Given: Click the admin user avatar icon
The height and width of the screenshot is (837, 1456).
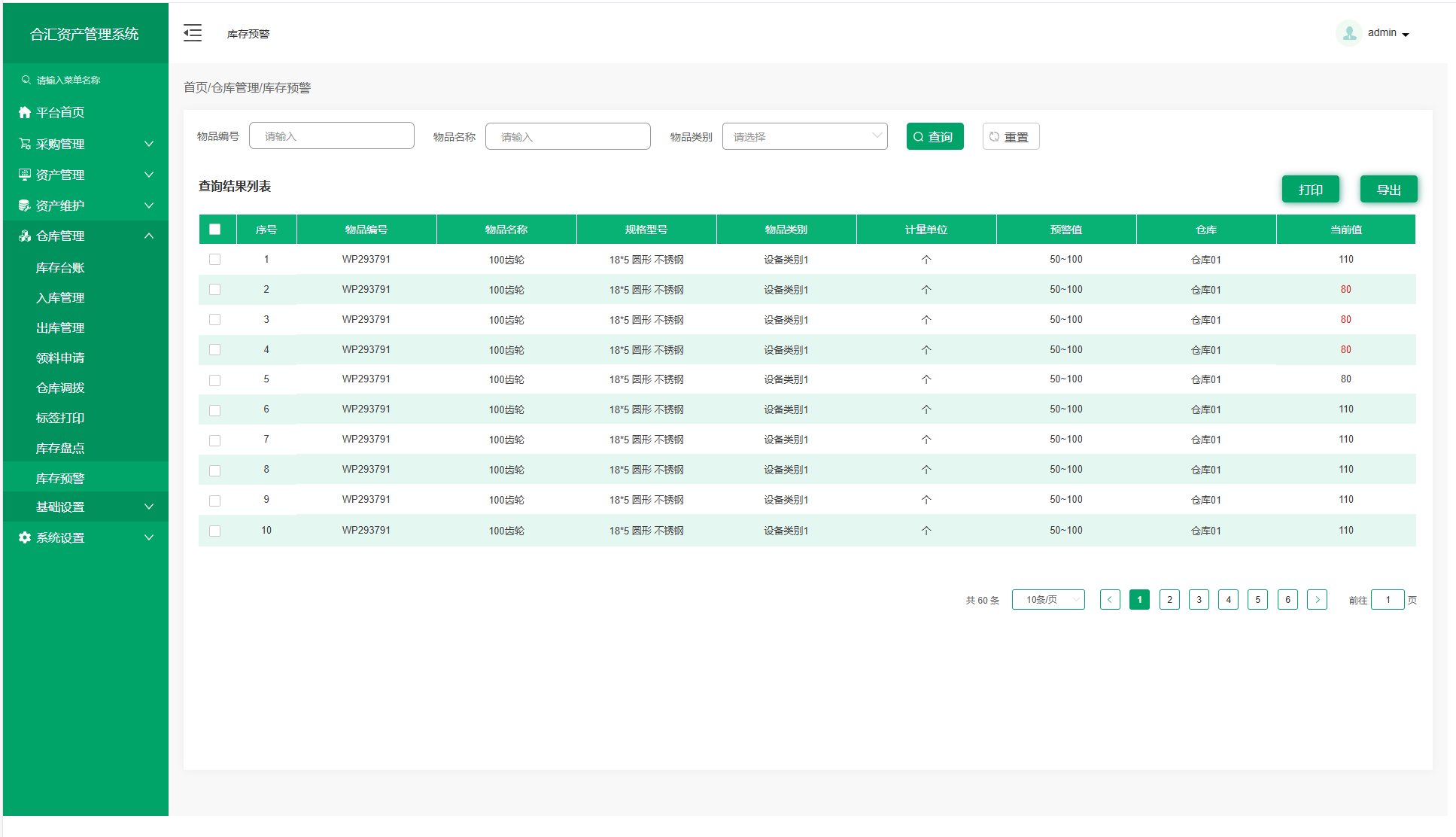Looking at the screenshot, I should pos(1349,33).
